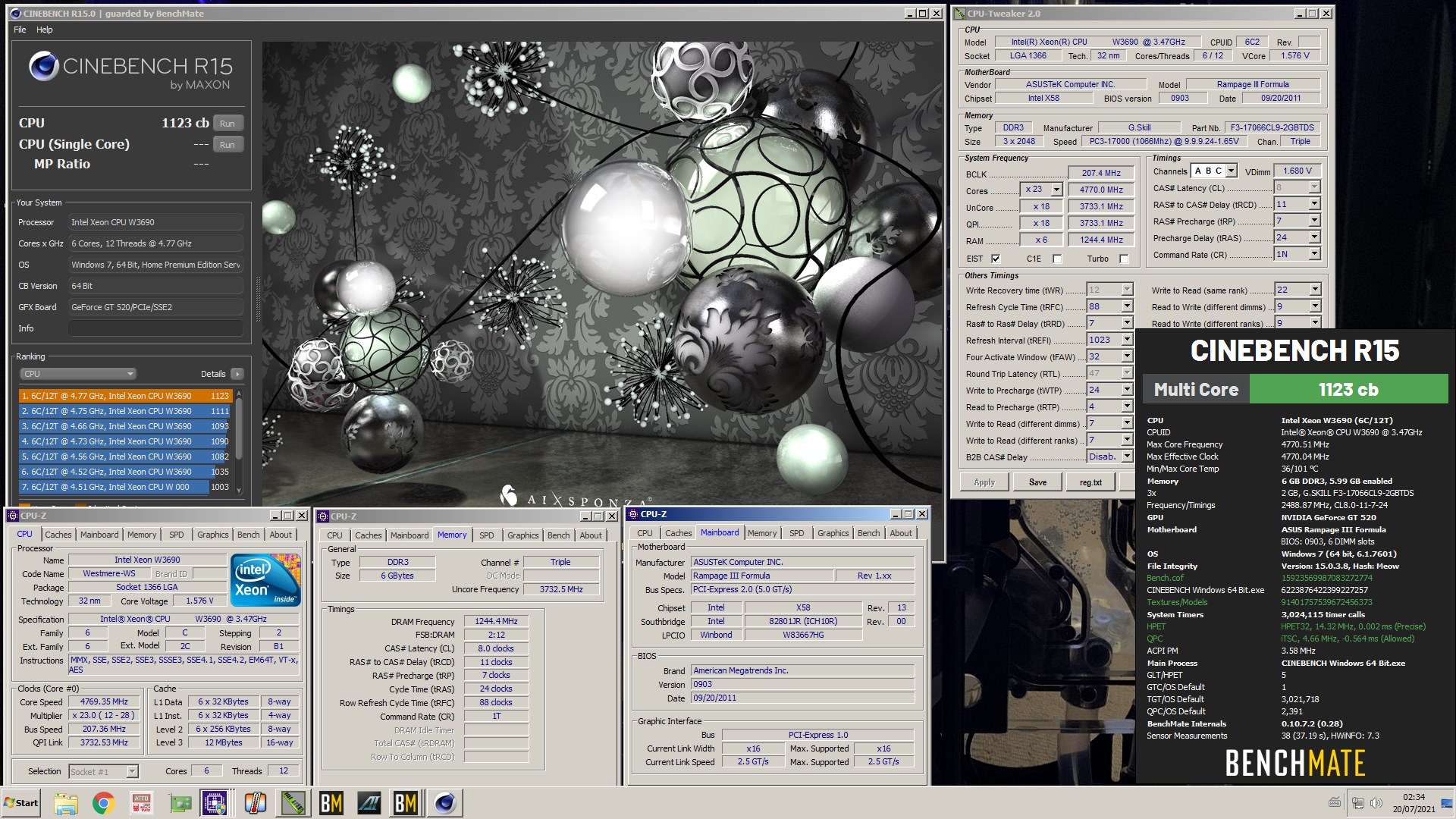This screenshot has height=819, width=1456.
Task: Enable the Turbo checkbox in CPU-Tweaker
Action: (x=1124, y=259)
